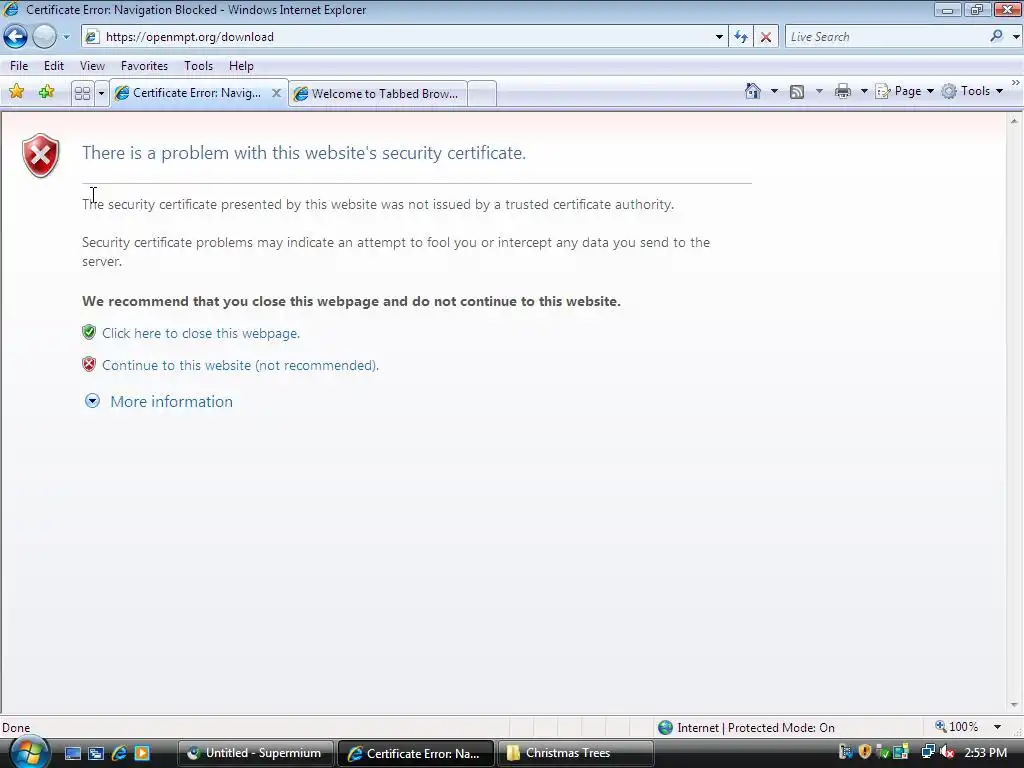Image resolution: width=1024 pixels, height=768 pixels.
Task: Open Christmas Trees folder taskbar button
Action: (x=575, y=754)
